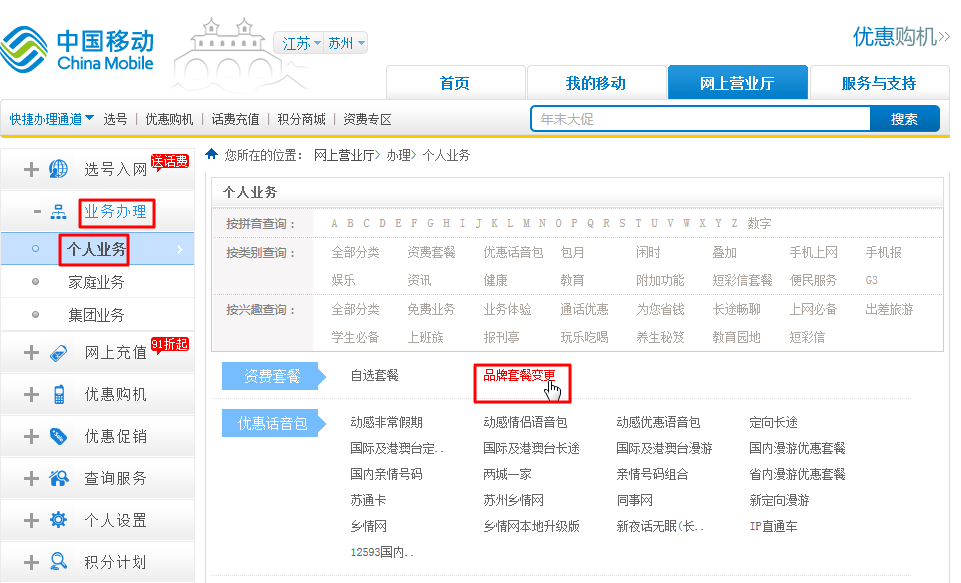Viewport: 961px width, 583px height.
Task: Click 网上营业厅 in the breadcrumb
Action: coord(344,155)
